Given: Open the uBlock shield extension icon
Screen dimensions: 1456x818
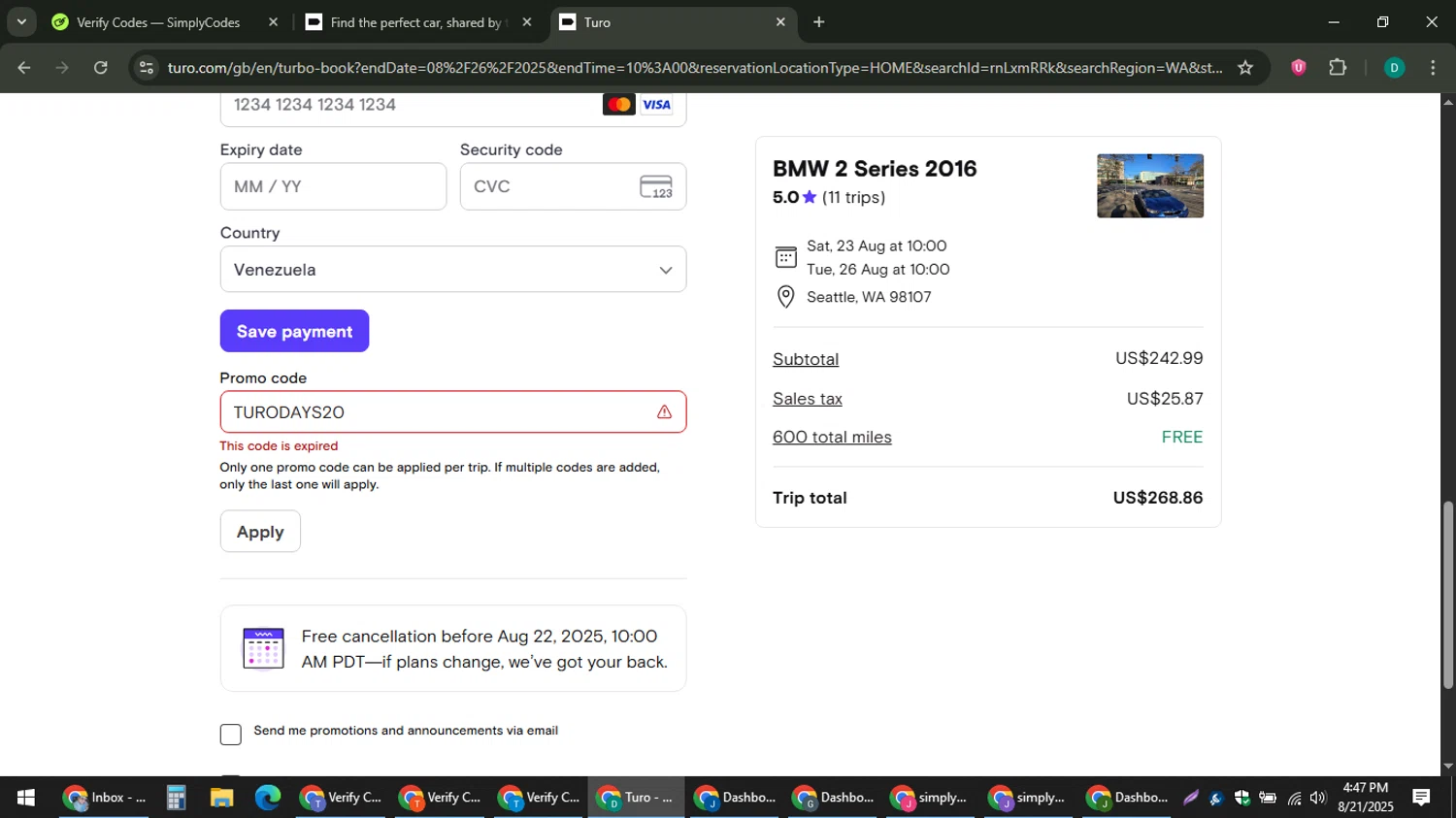Looking at the screenshot, I should point(1299,68).
